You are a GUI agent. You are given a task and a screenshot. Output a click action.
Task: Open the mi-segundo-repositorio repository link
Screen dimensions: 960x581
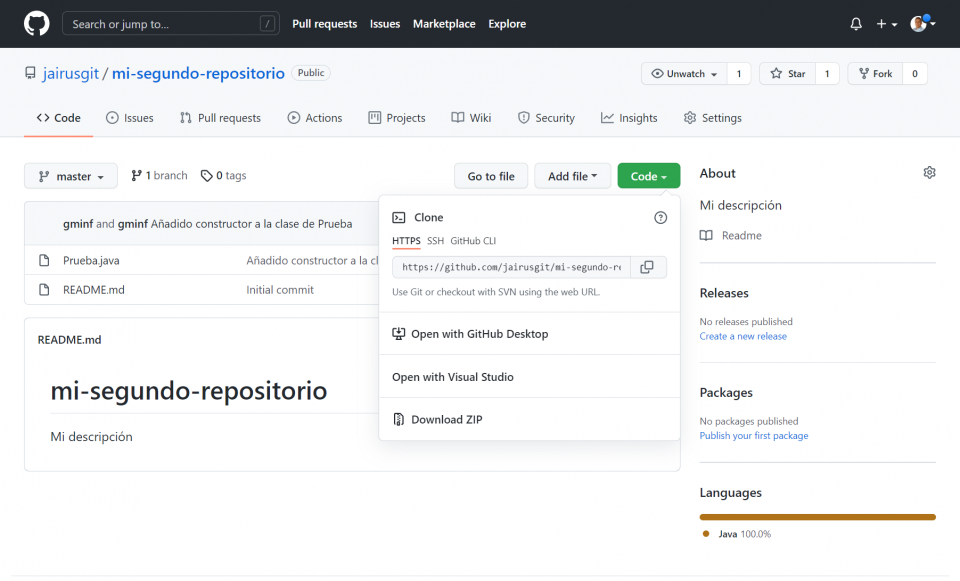click(x=198, y=73)
